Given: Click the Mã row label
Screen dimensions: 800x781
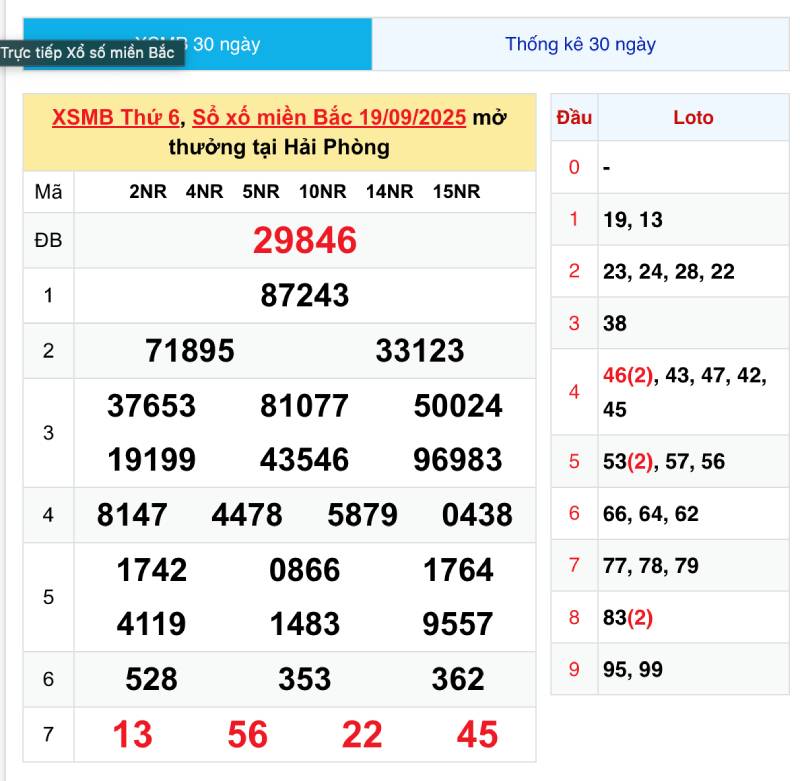Looking at the screenshot, I should pyautogui.click(x=48, y=192).
